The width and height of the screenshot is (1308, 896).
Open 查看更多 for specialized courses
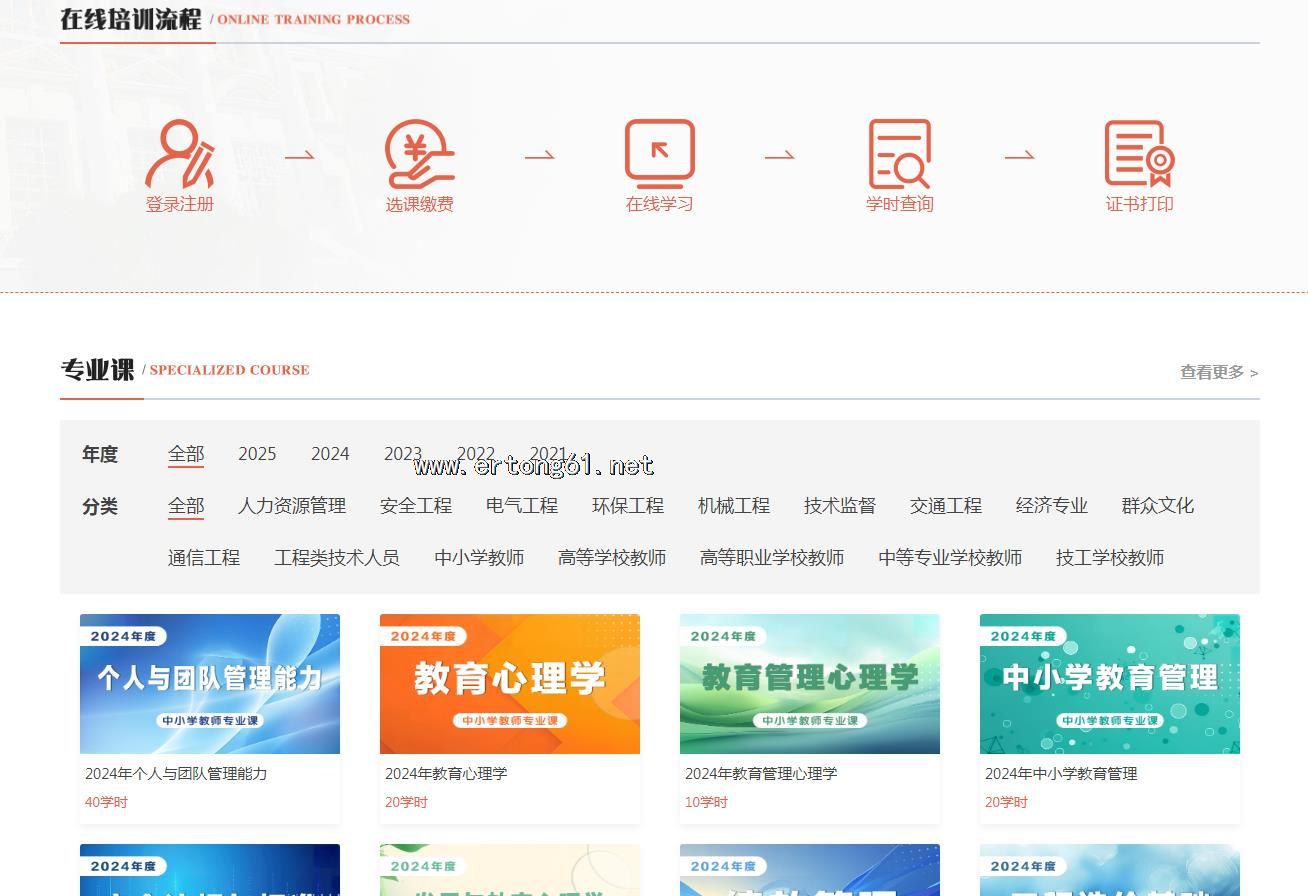[1218, 372]
